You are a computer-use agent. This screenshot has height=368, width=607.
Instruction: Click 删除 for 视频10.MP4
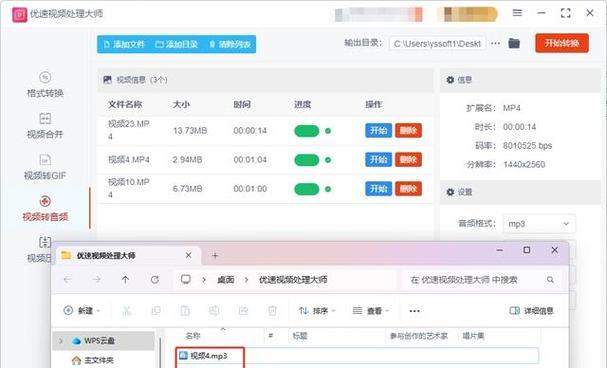click(408, 189)
